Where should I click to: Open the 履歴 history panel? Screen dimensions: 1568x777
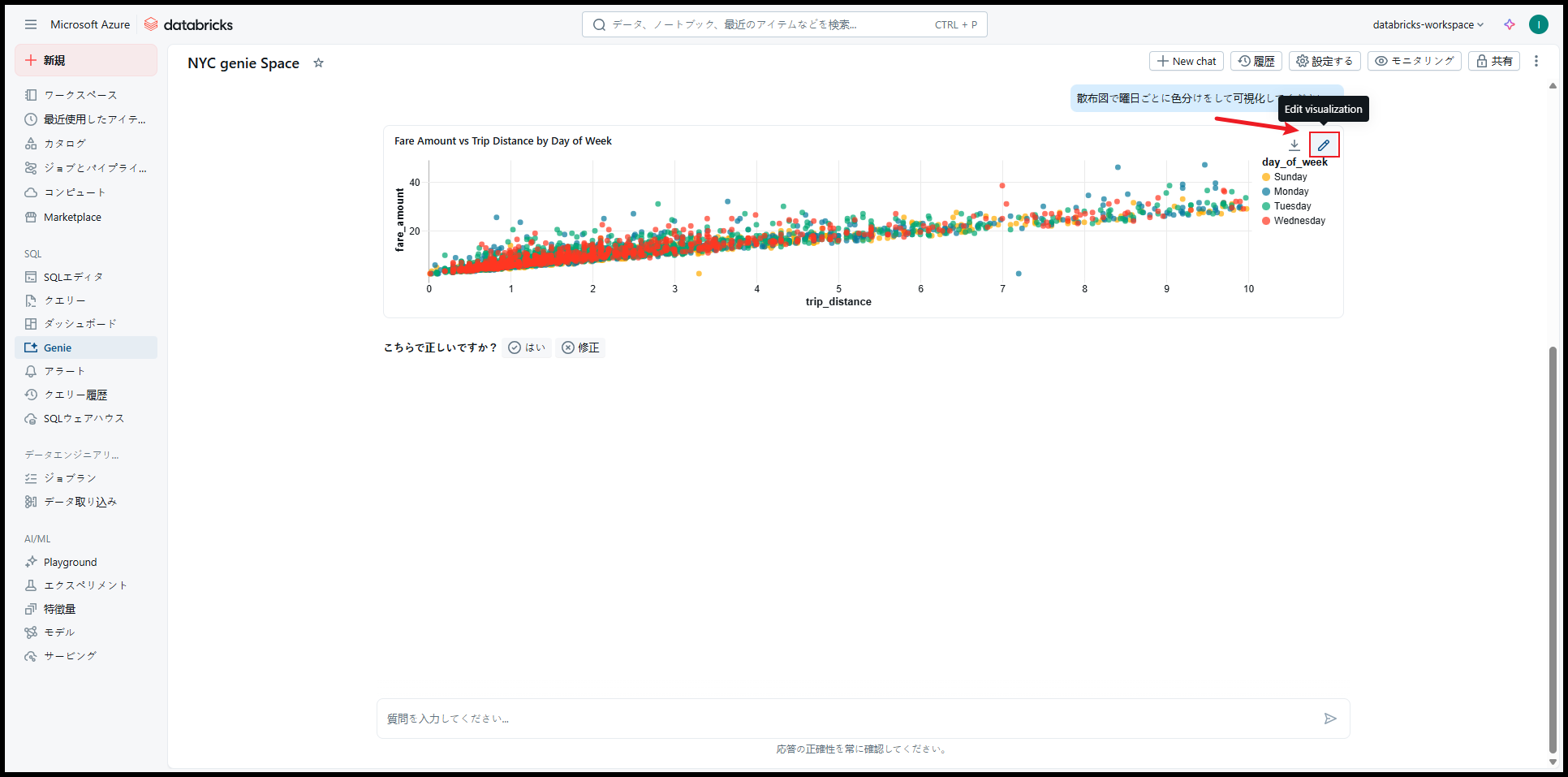pos(1256,61)
